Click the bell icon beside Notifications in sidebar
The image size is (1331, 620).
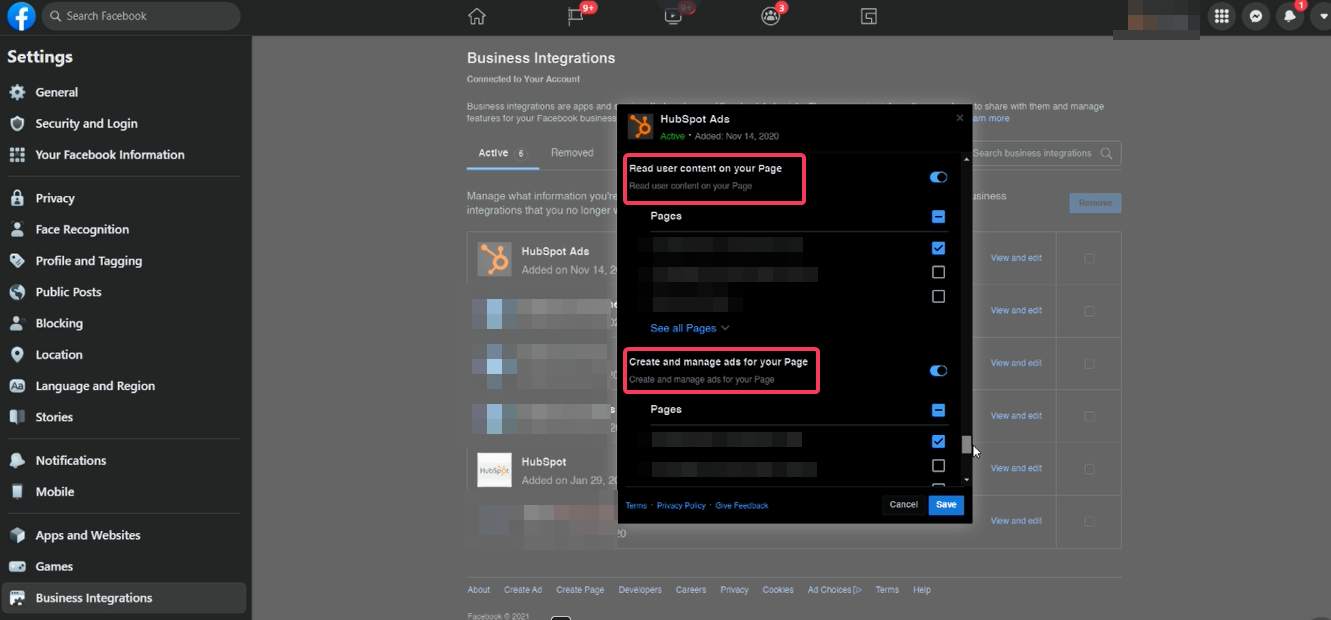[17, 460]
